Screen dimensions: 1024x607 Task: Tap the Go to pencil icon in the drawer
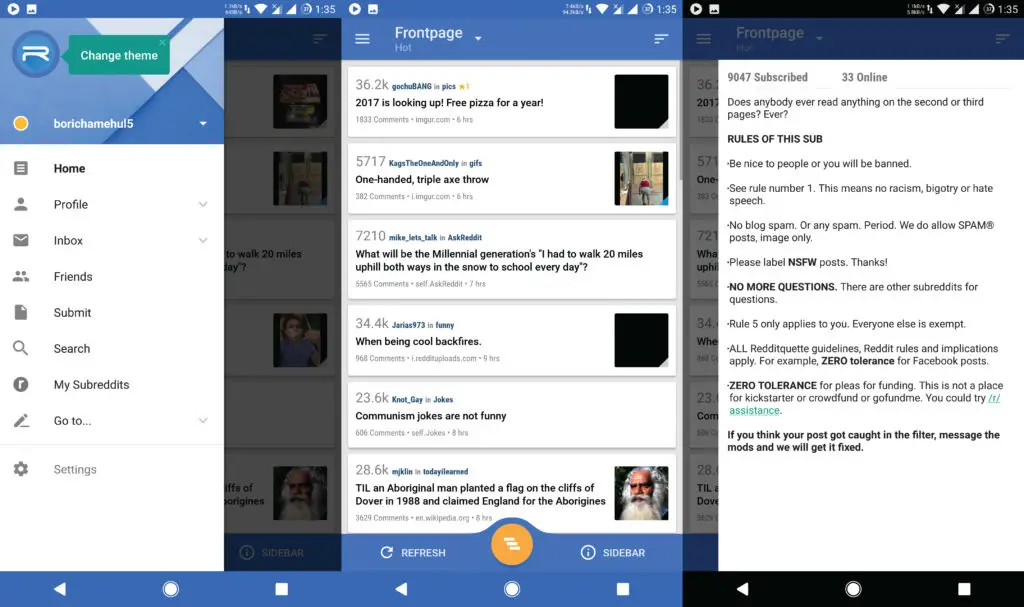tap(21, 421)
